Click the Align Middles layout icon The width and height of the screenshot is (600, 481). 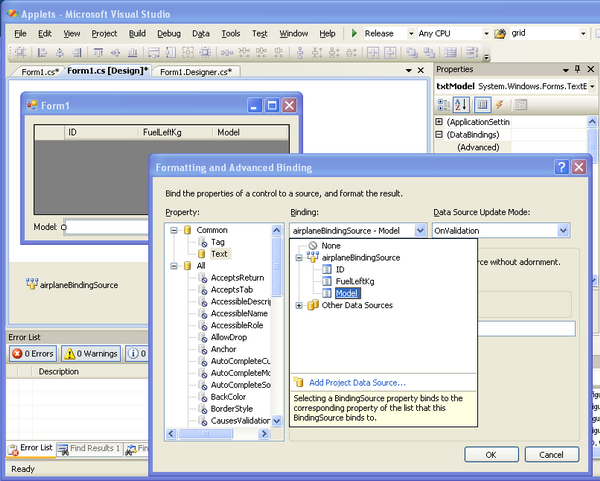pyautogui.click(x=116, y=52)
